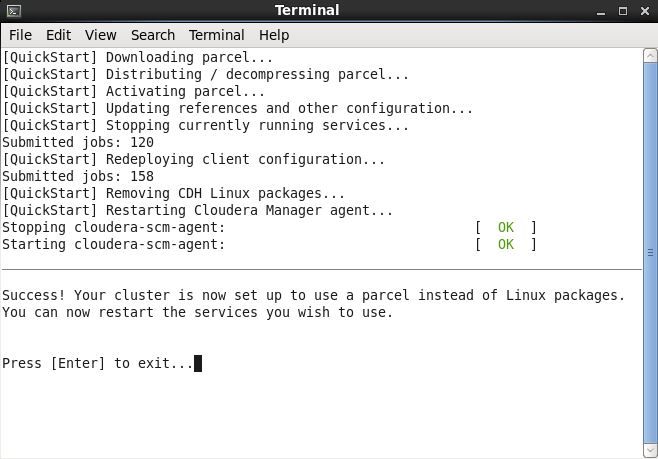This screenshot has width=658, height=459.
Task: Expand the View menu
Action: click(x=100, y=35)
